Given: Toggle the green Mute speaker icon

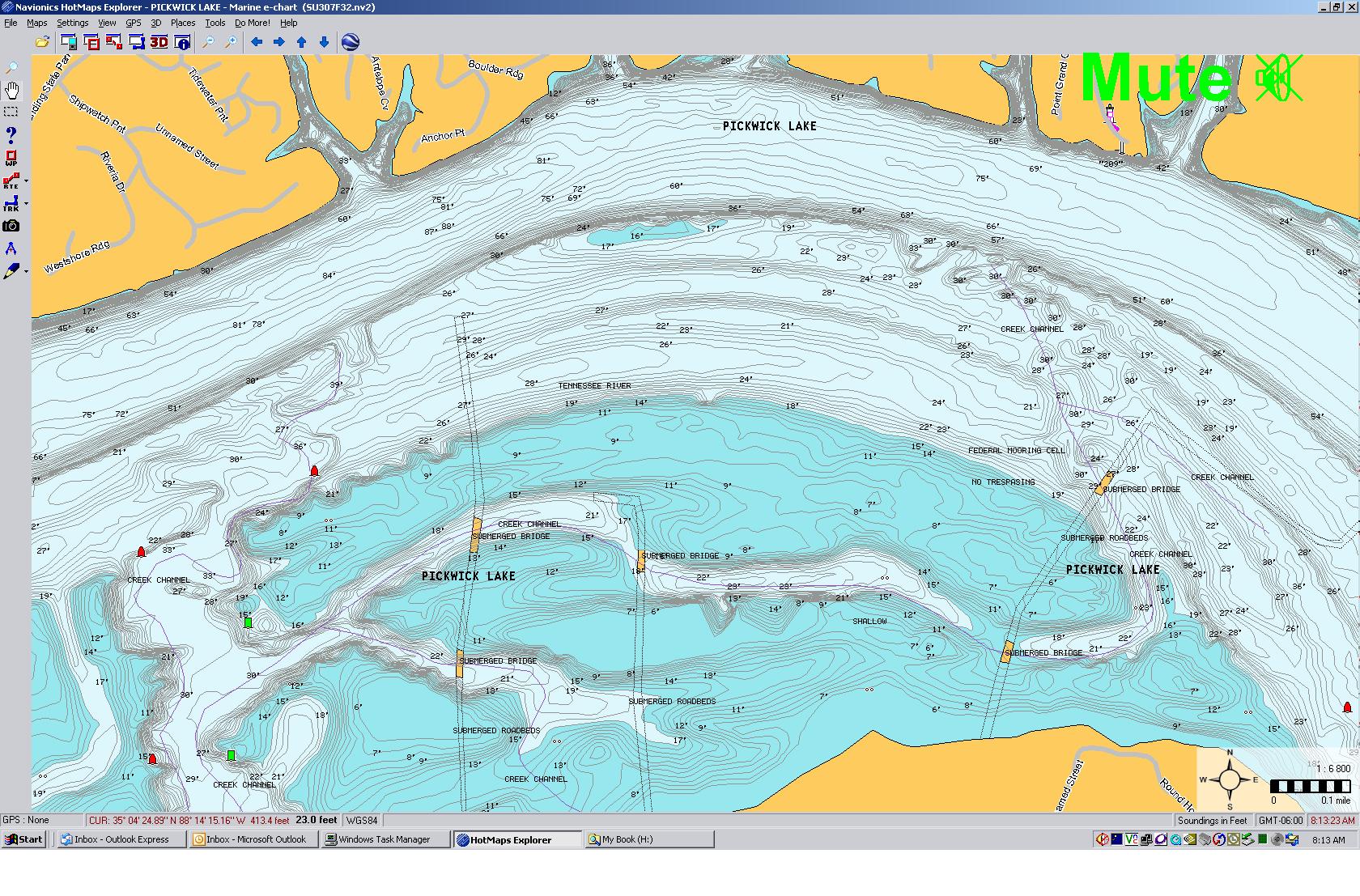Looking at the screenshot, I should tap(1277, 79).
